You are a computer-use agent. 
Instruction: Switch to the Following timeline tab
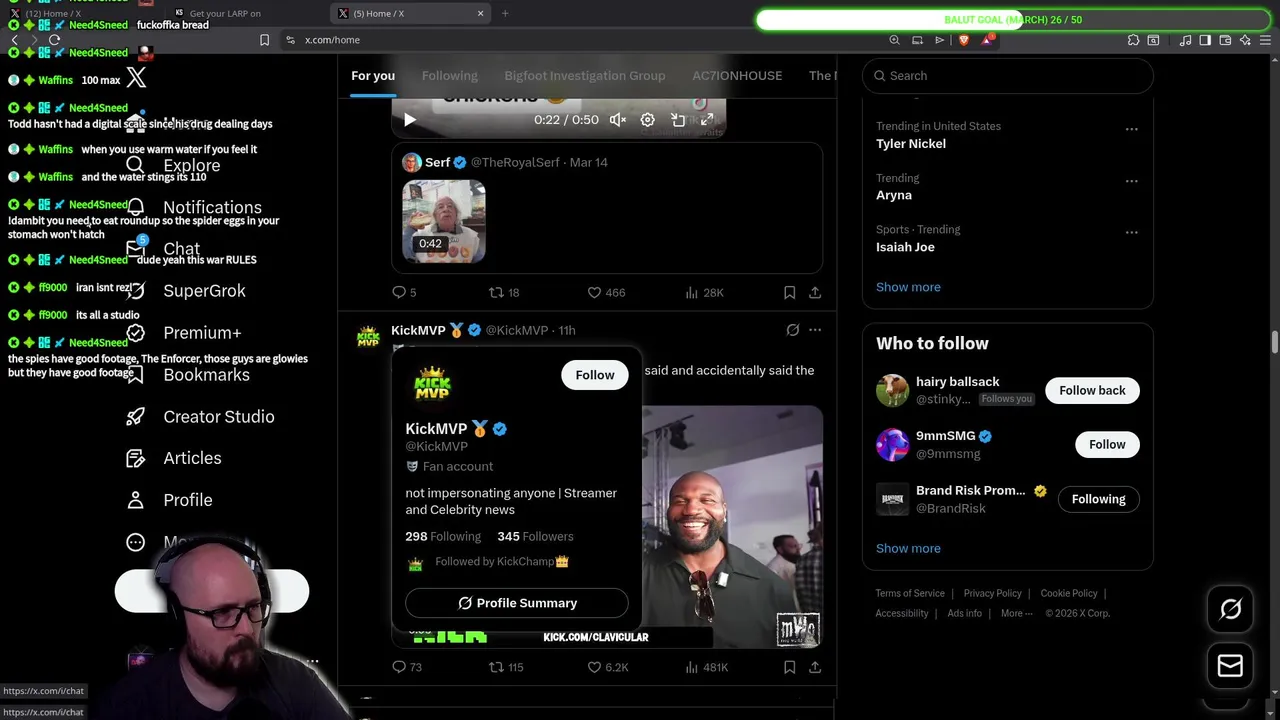(450, 76)
